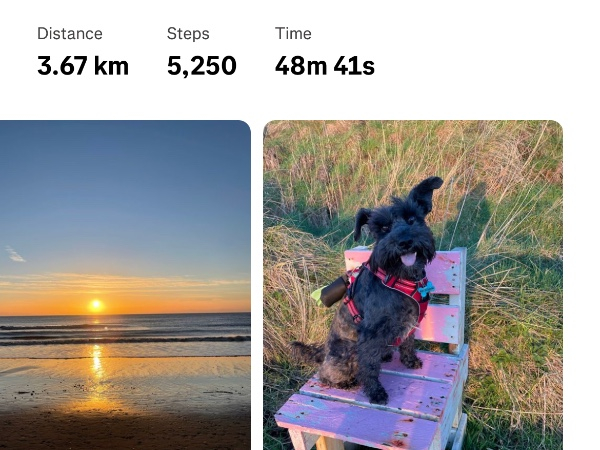The image size is (600, 450).
Task: Select the 3.67 km distance value
Action: (83, 66)
